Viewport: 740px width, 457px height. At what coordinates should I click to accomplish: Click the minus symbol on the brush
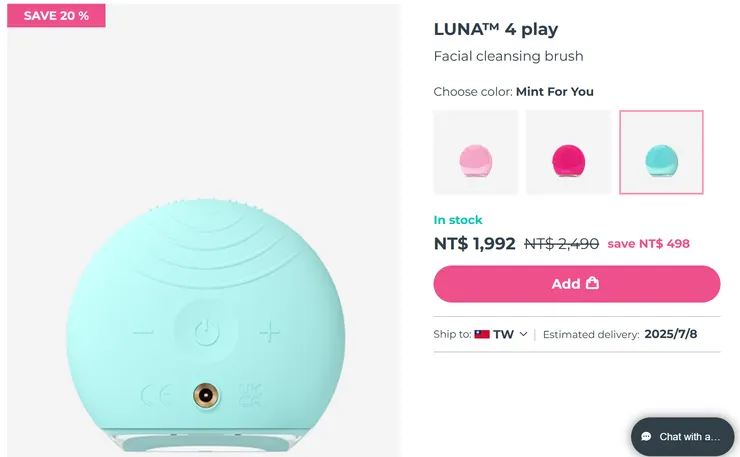point(144,331)
